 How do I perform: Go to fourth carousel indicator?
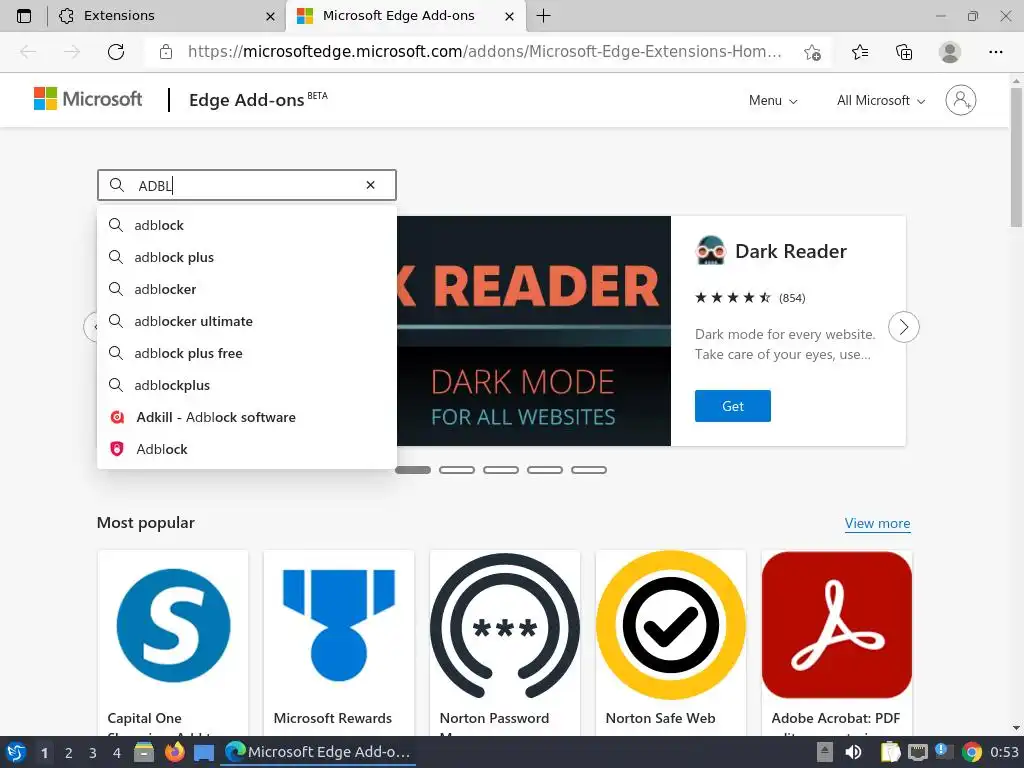pos(545,470)
